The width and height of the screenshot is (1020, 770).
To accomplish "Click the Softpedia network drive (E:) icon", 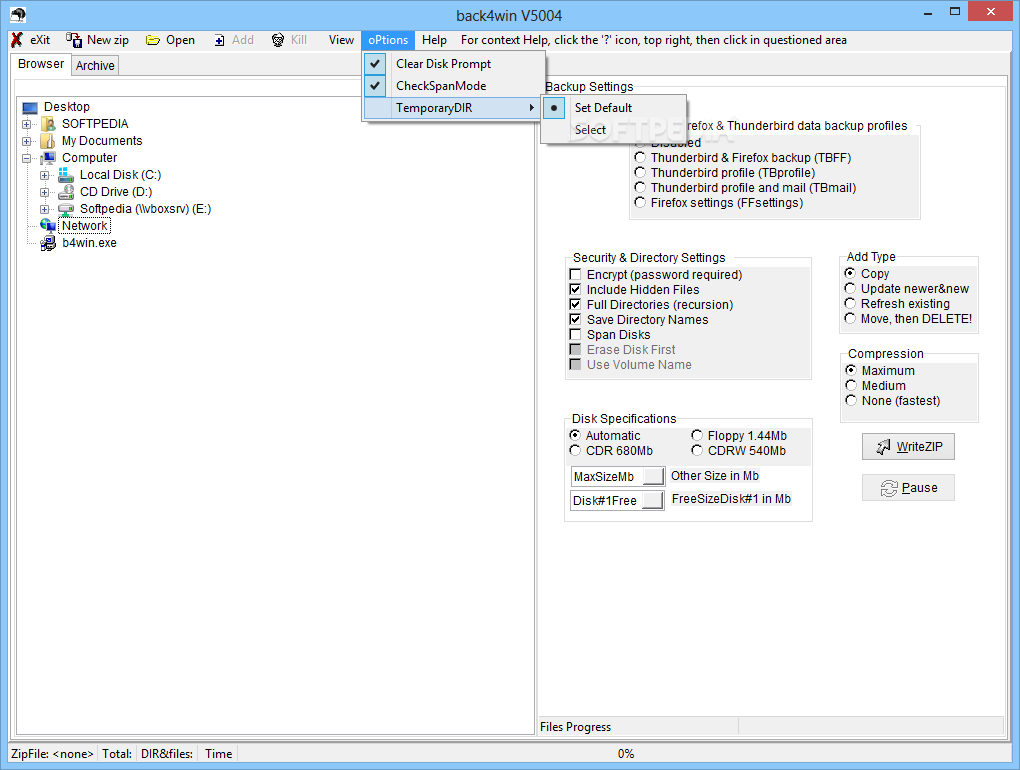I will [66, 209].
